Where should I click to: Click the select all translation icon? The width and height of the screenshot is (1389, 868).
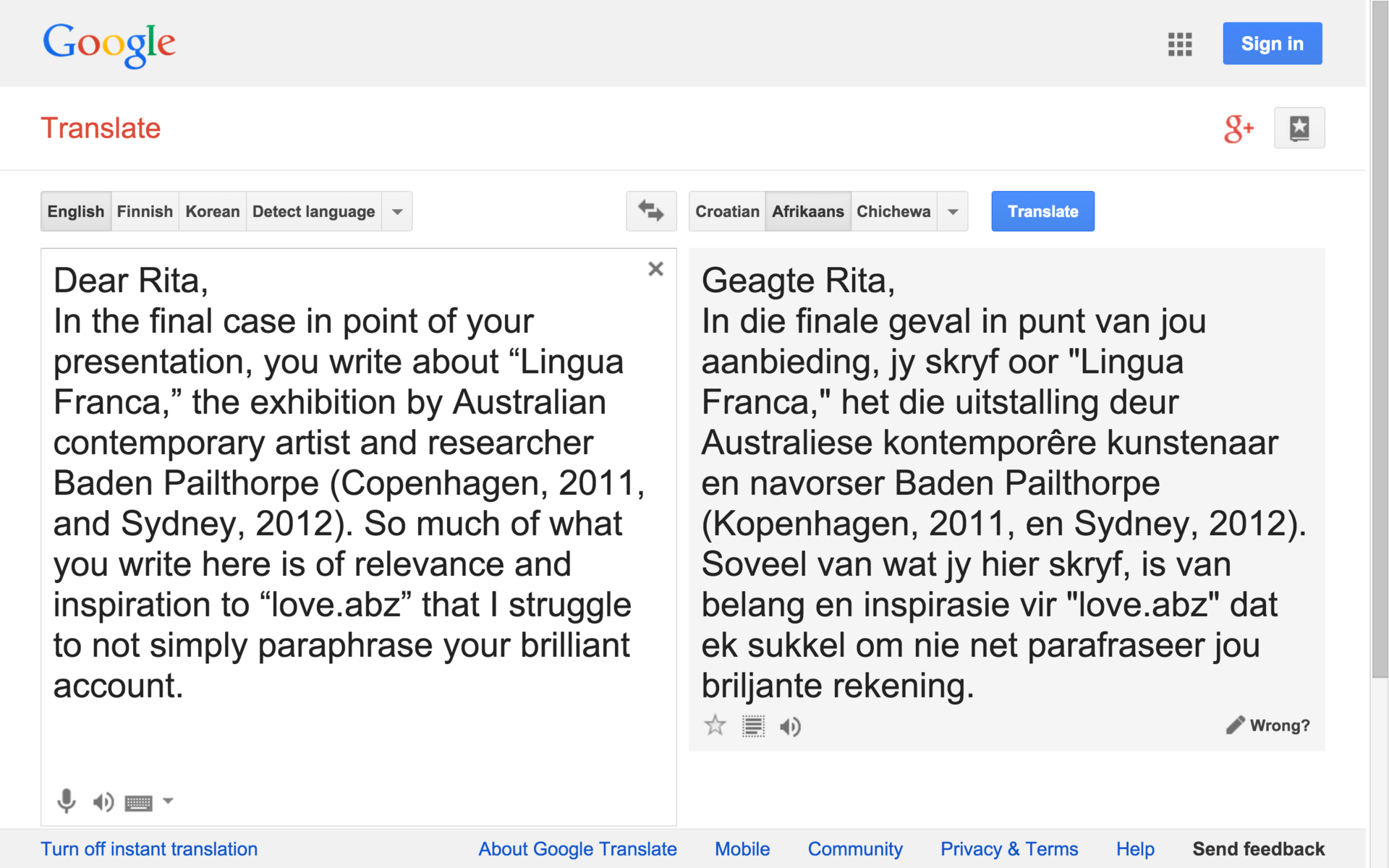point(753,726)
